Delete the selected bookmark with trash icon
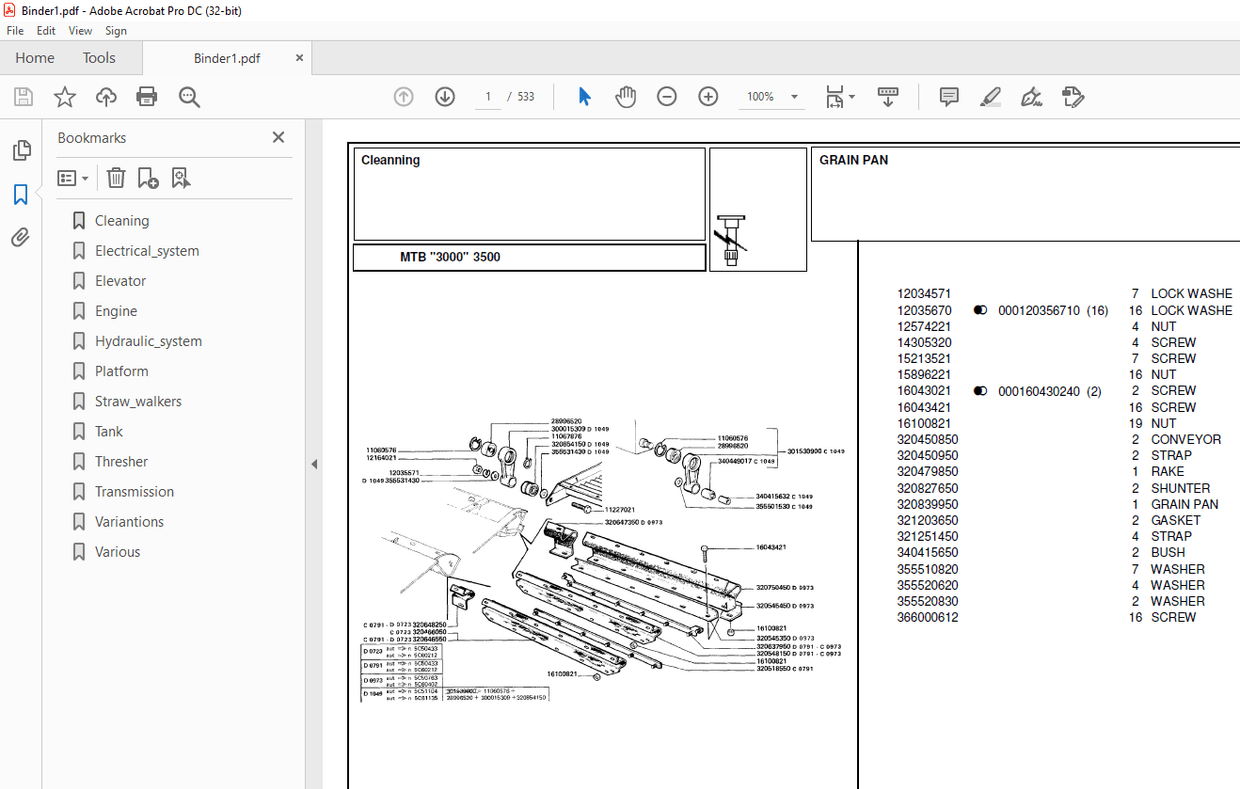 [x=115, y=177]
